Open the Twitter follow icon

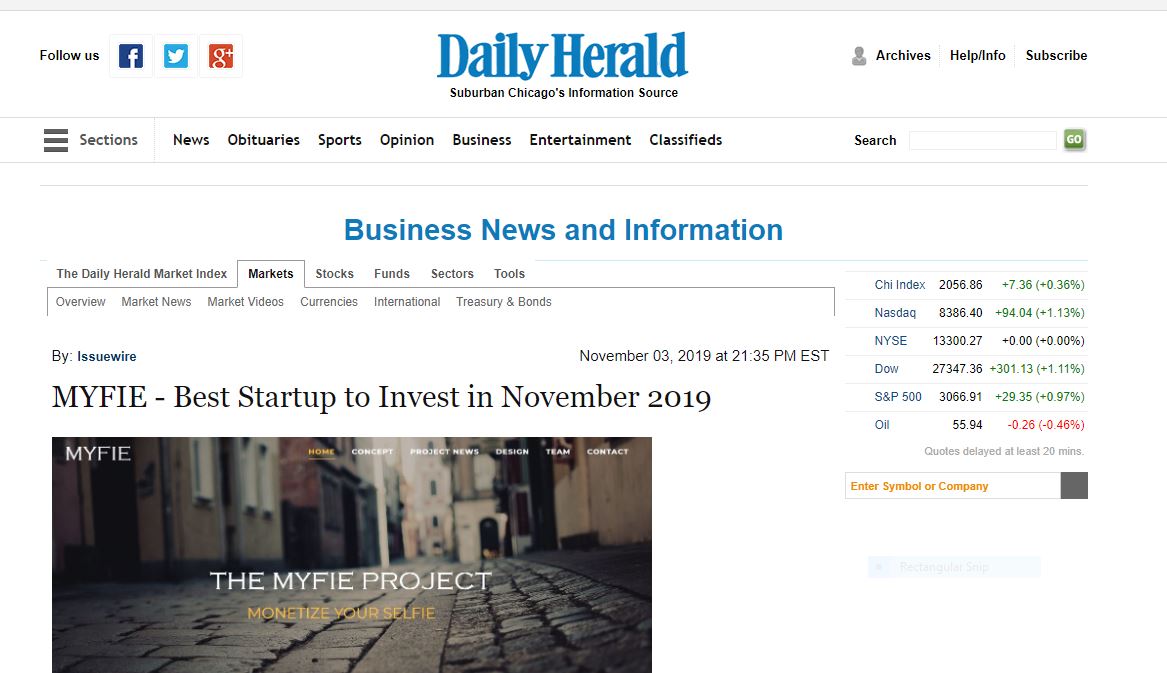tap(176, 56)
